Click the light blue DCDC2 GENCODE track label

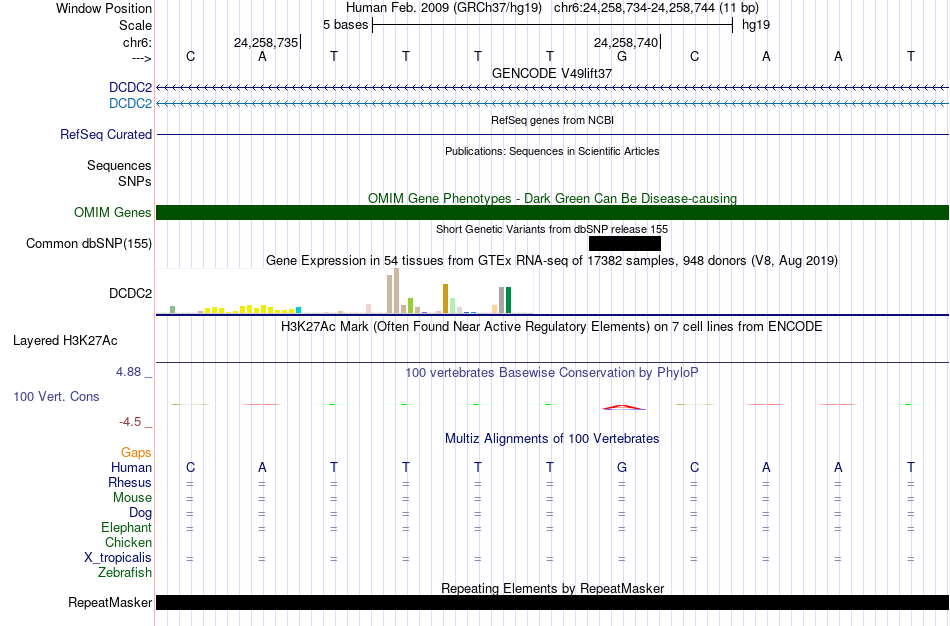click(130, 104)
